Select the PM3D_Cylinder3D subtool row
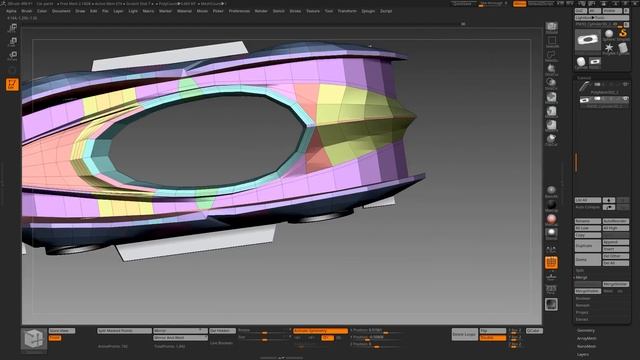 pos(603,102)
